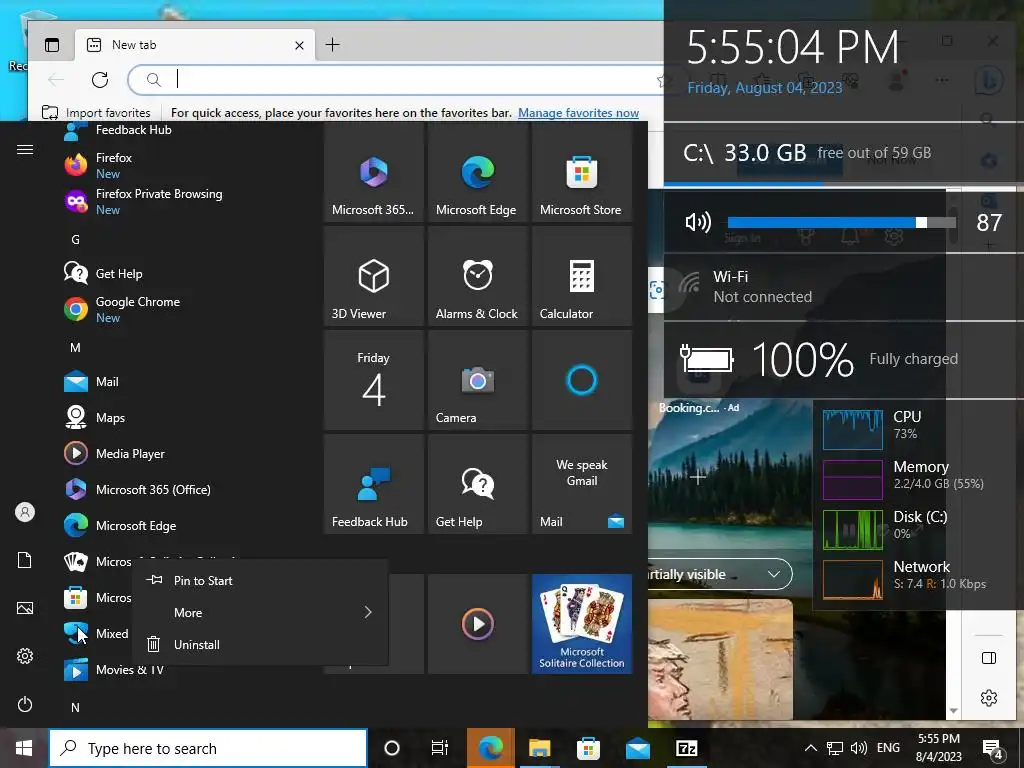The height and width of the screenshot is (768, 1024).
Task: Open the partially visible dropdown
Action: (x=720, y=574)
